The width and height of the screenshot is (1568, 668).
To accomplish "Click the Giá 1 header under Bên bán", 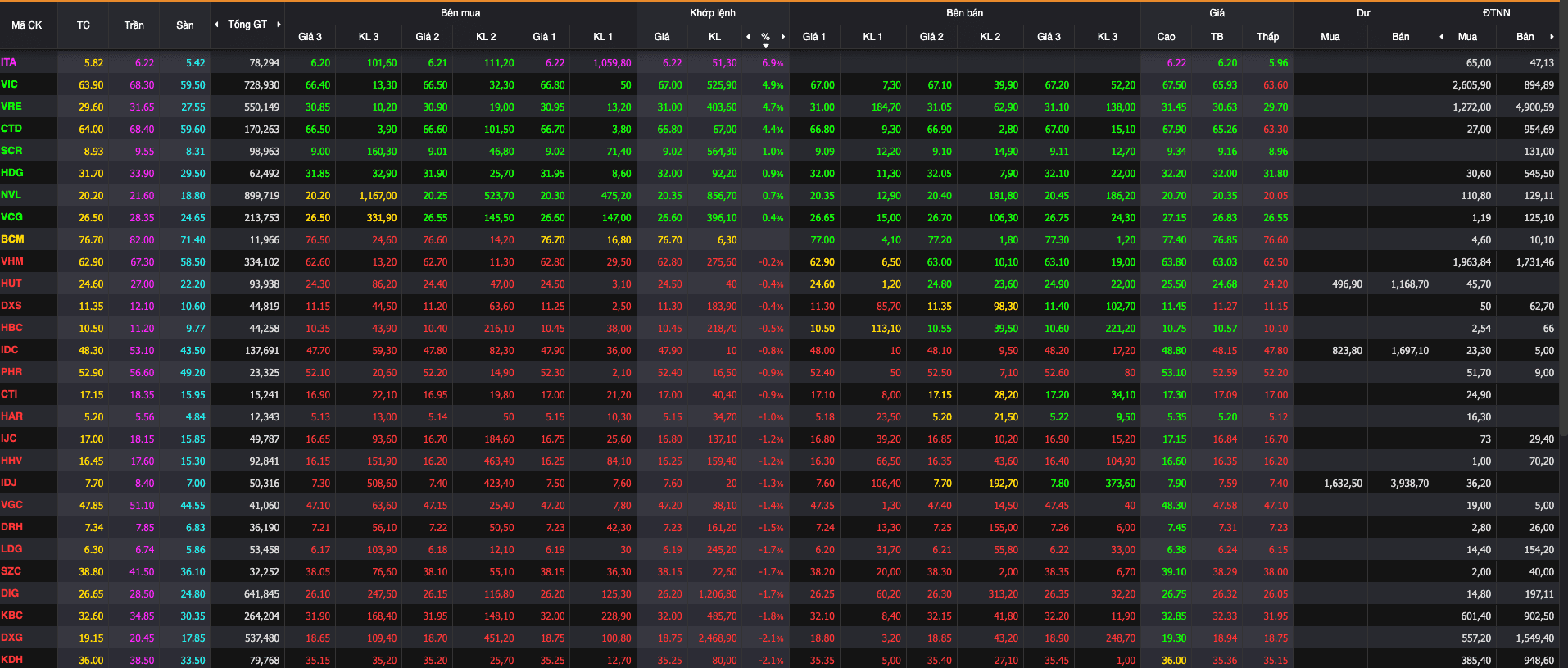I will tap(814, 37).
